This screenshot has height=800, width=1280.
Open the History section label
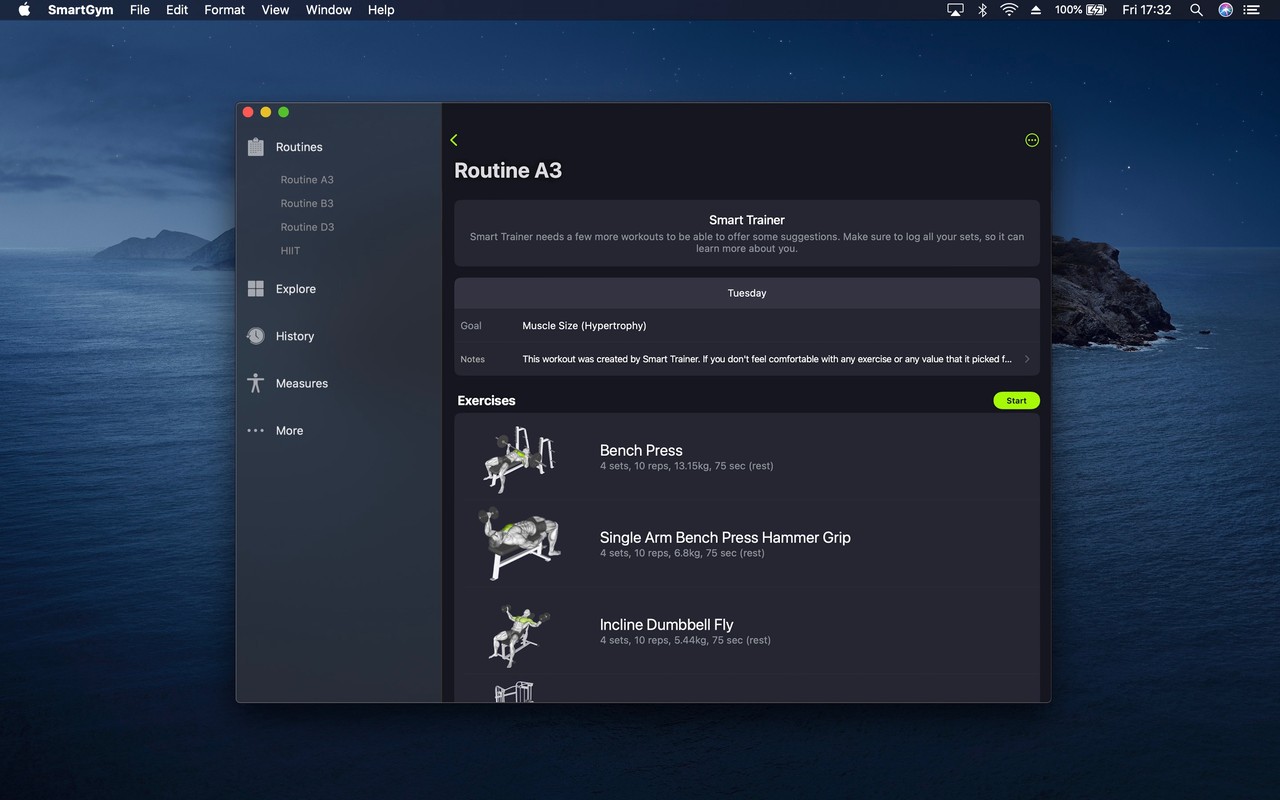295,336
